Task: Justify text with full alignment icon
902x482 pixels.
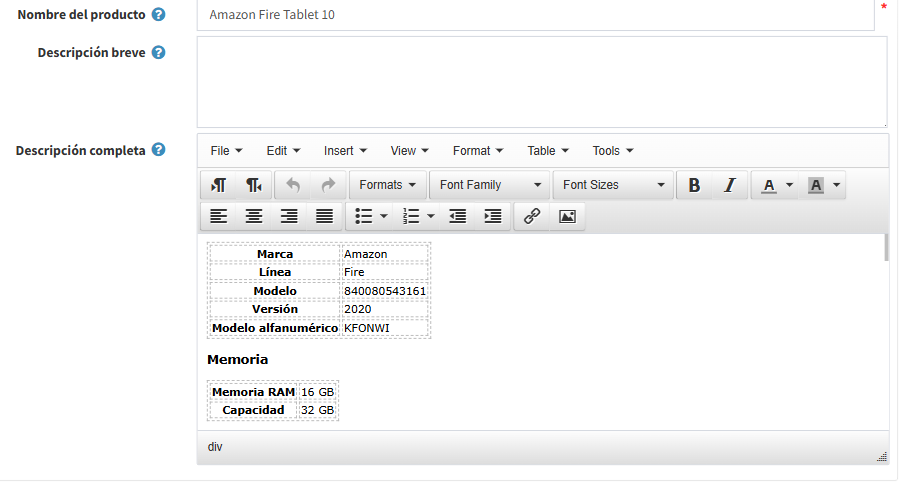Action: tap(324, 216)
